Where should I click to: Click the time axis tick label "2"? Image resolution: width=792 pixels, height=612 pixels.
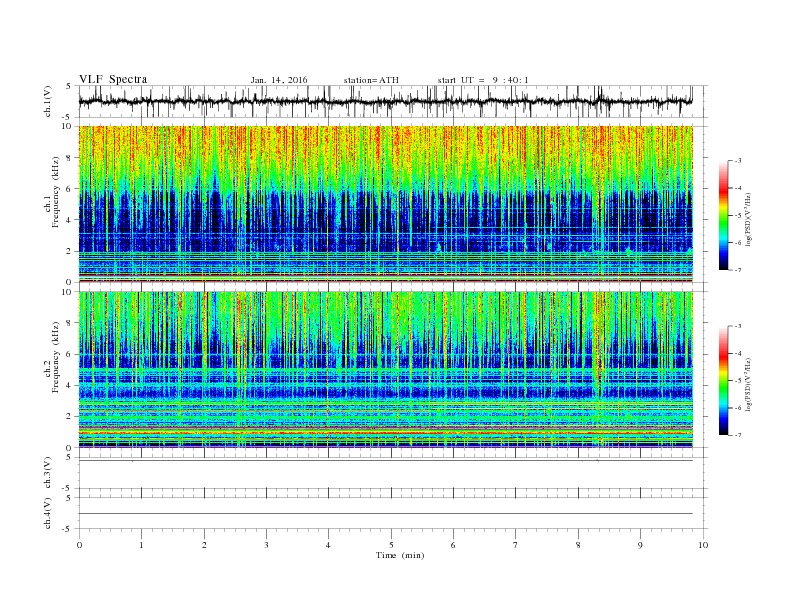tap(204, 545)
